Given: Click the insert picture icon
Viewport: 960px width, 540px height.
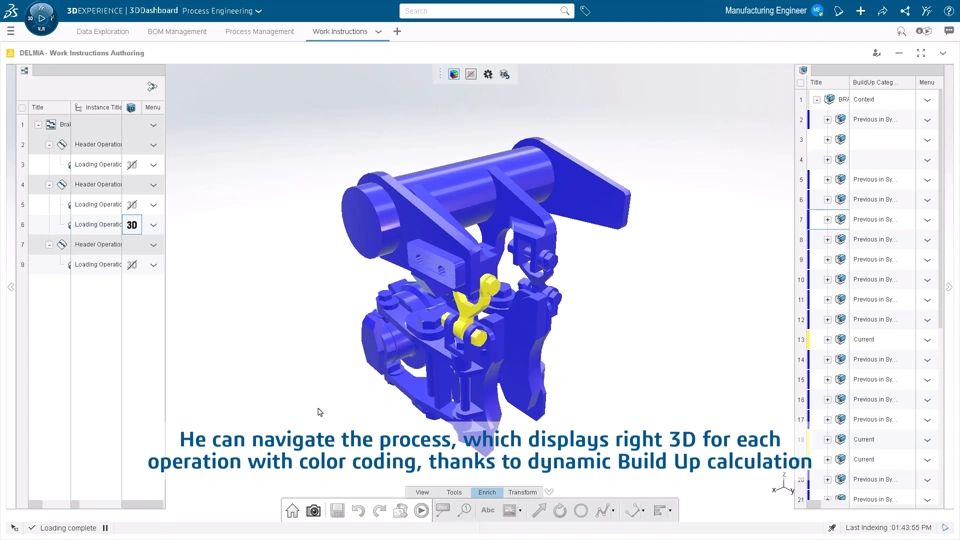Looking at the screenshot, I should point(509,510).
